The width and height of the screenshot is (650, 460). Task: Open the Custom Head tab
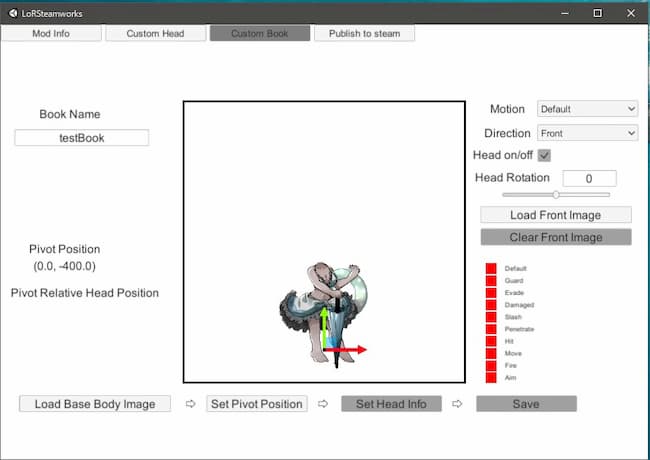(x=155, y=34)
